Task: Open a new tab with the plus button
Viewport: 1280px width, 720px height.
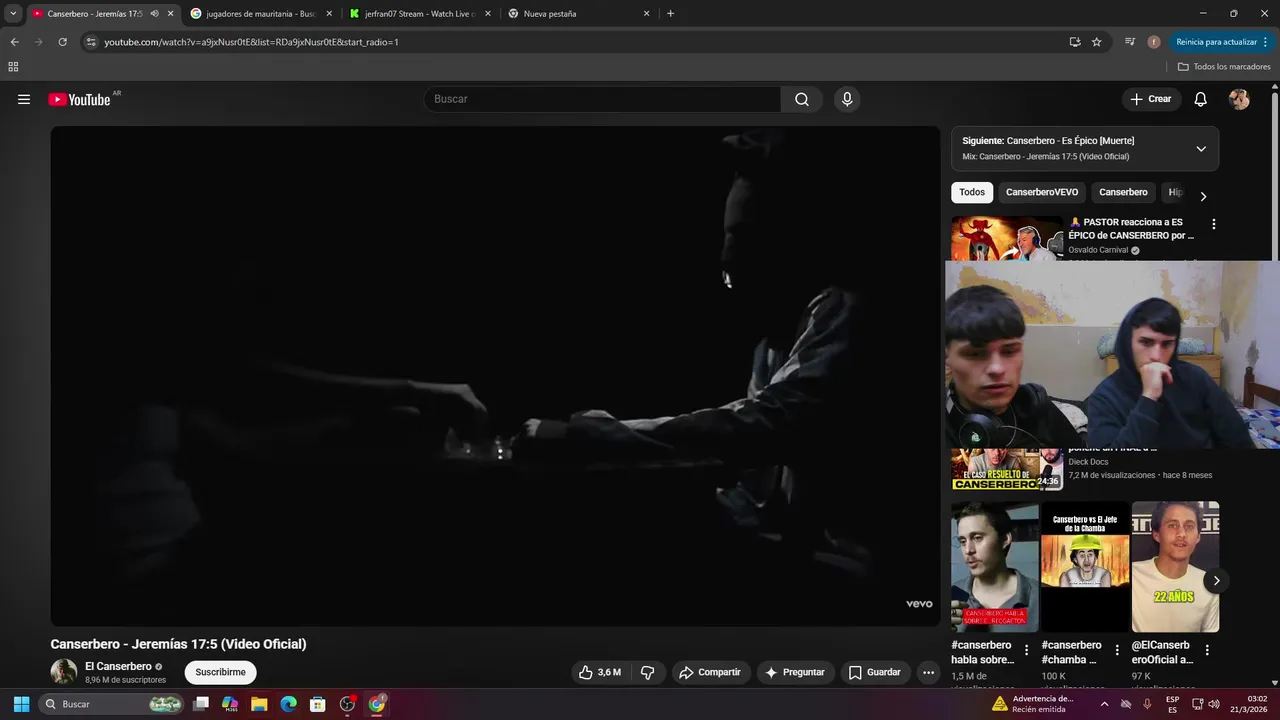Action: point(670,14)
